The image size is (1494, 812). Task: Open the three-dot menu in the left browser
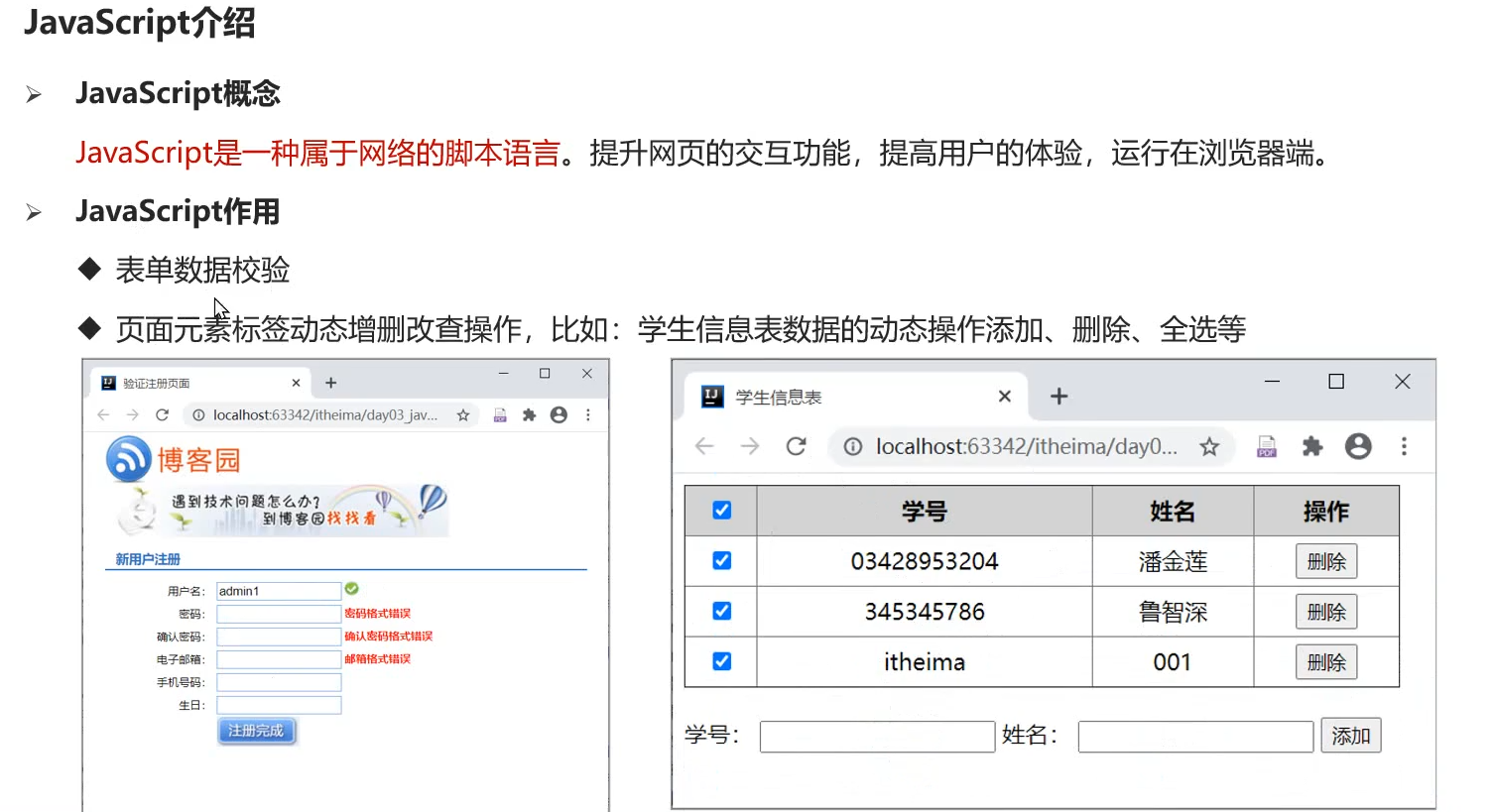click(588, 415)
